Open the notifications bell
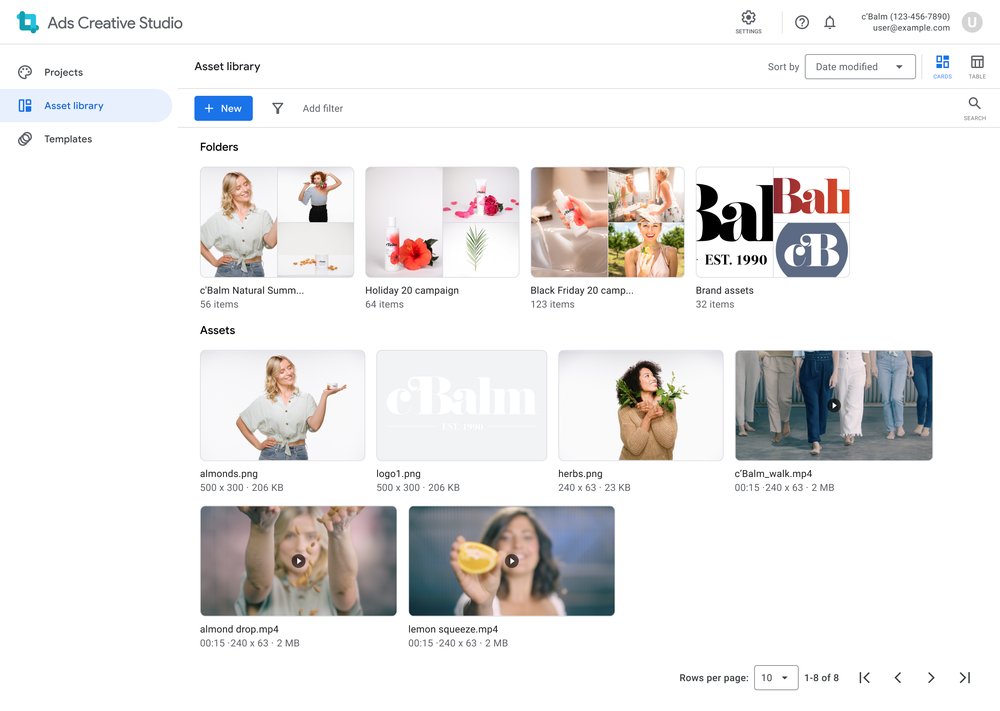The height and width of the screenshot is (711, 1000). [x=829, y=21]
